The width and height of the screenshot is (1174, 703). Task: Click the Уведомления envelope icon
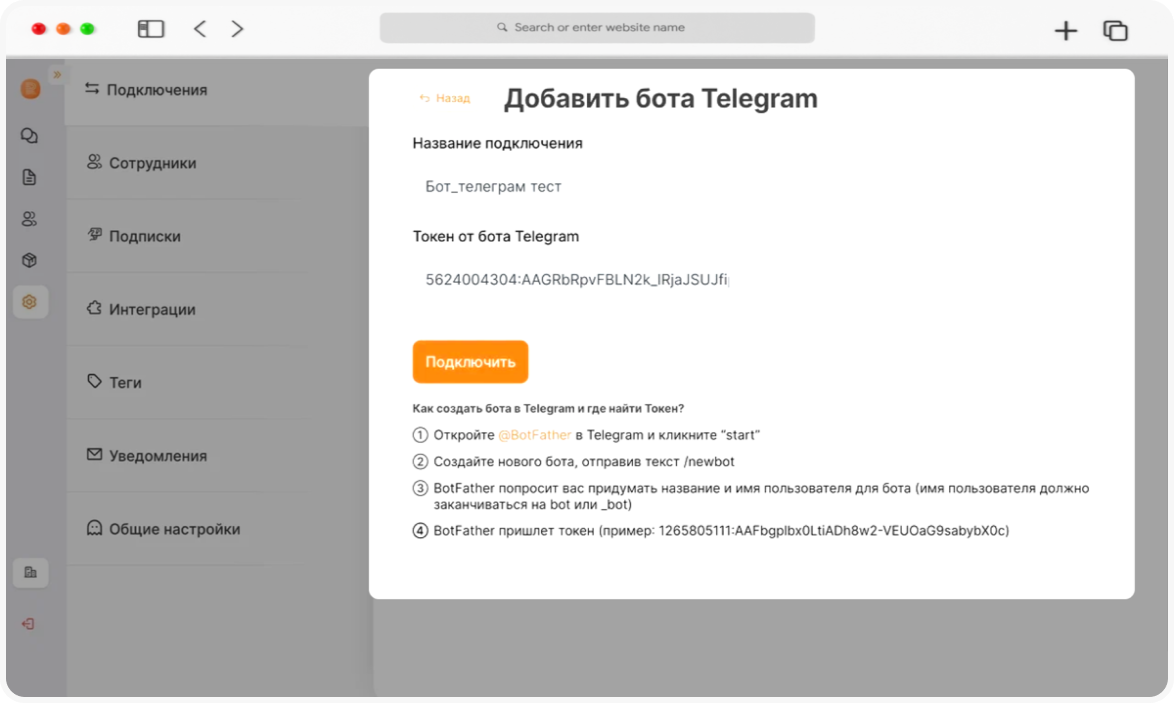(94, 454)
